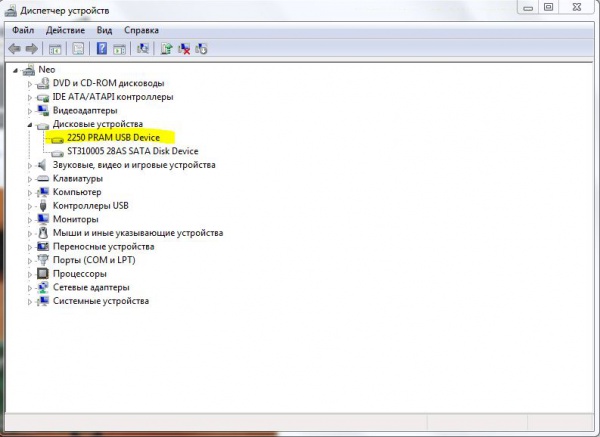
Task: Click the Uninstall device red-X icon
Action: [184, 49]
